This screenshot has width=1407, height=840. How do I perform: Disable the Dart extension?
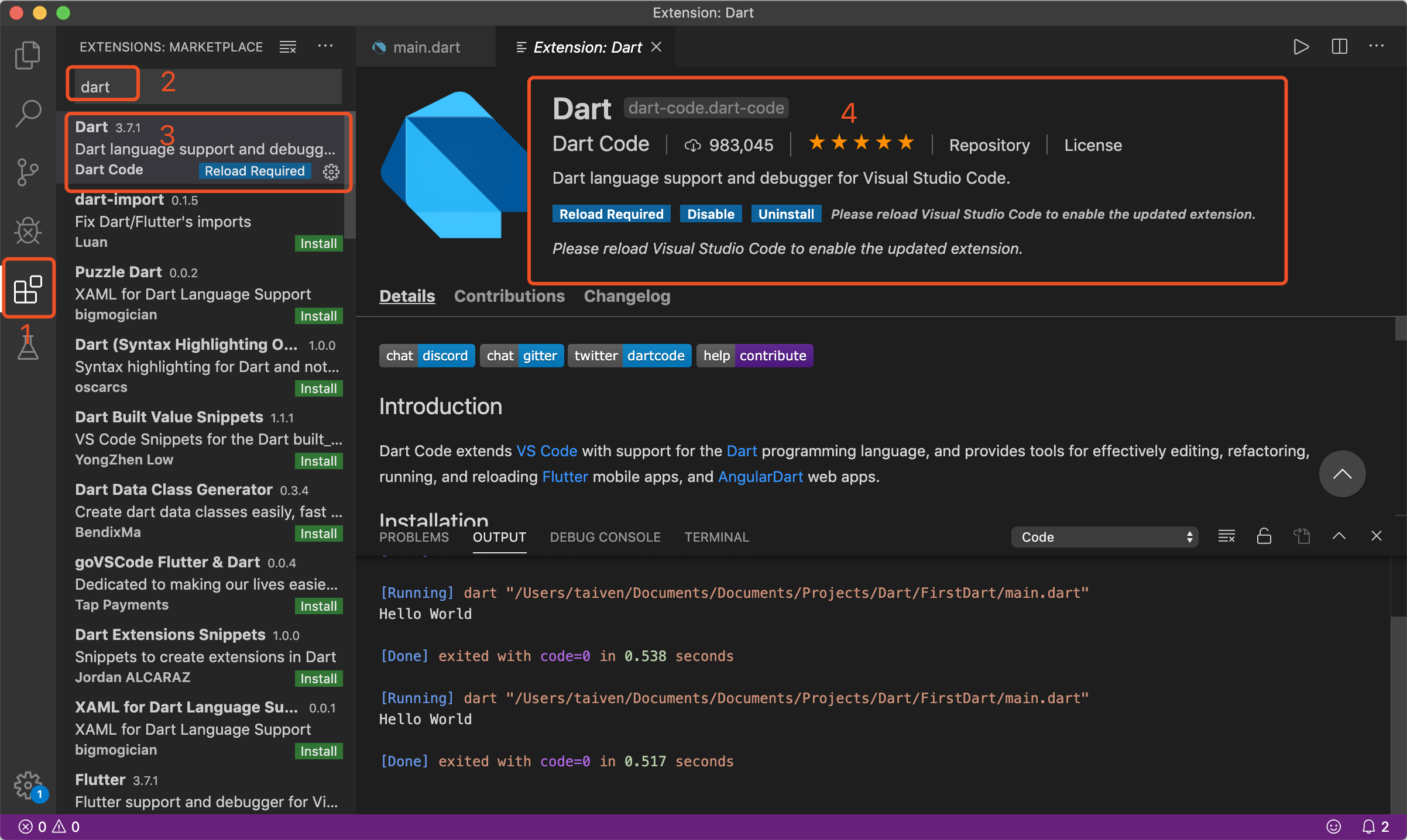click(x=711, y=214)
